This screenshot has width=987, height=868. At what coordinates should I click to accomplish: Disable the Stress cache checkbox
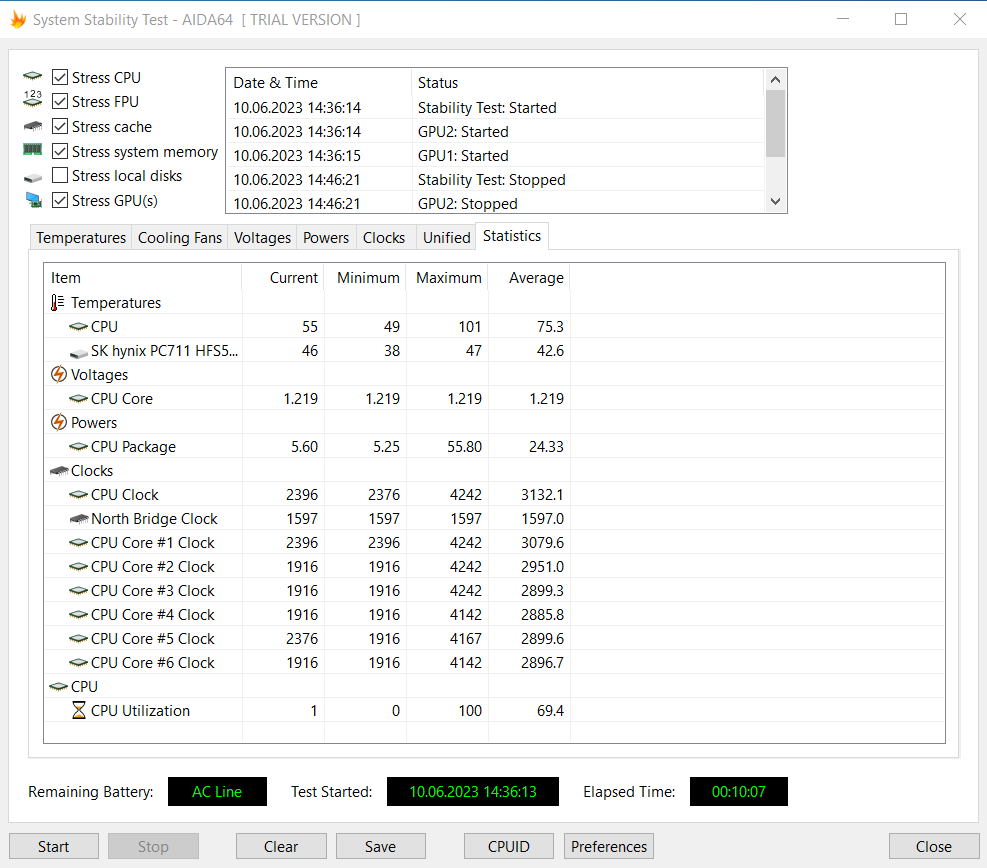[60, 126]
